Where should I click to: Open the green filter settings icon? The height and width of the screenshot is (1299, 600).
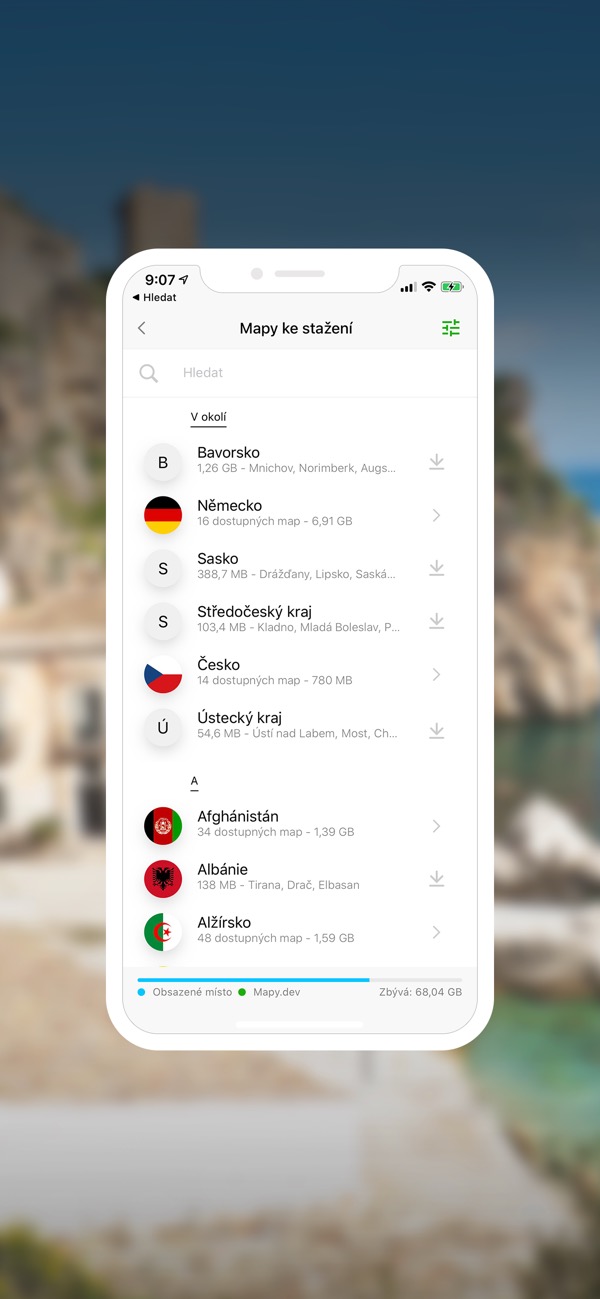(451, 328)
